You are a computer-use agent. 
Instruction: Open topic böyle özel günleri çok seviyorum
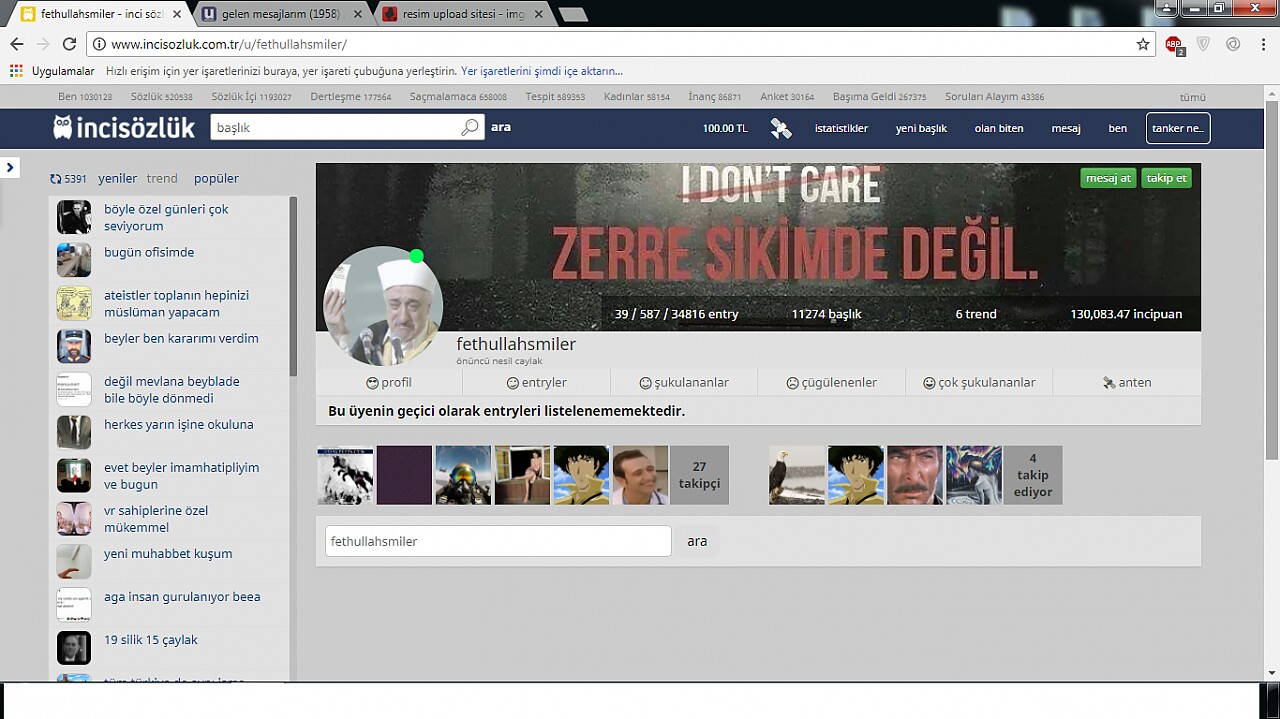(166, 217)
